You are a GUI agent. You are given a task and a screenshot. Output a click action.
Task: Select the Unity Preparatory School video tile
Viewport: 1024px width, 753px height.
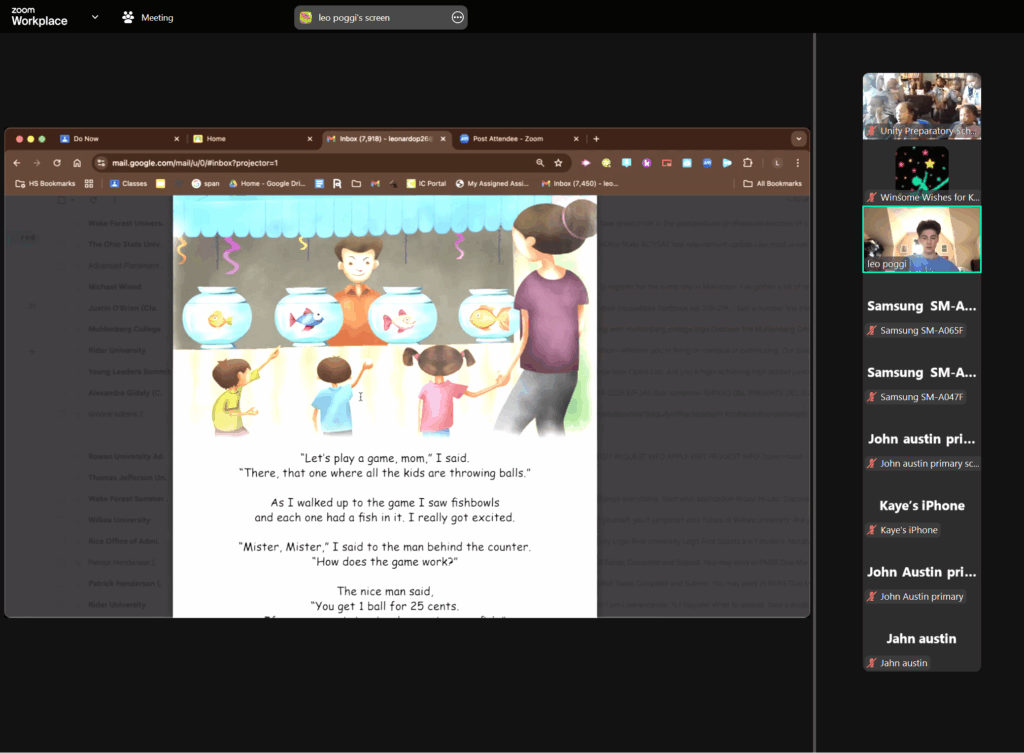click(921, 105)
